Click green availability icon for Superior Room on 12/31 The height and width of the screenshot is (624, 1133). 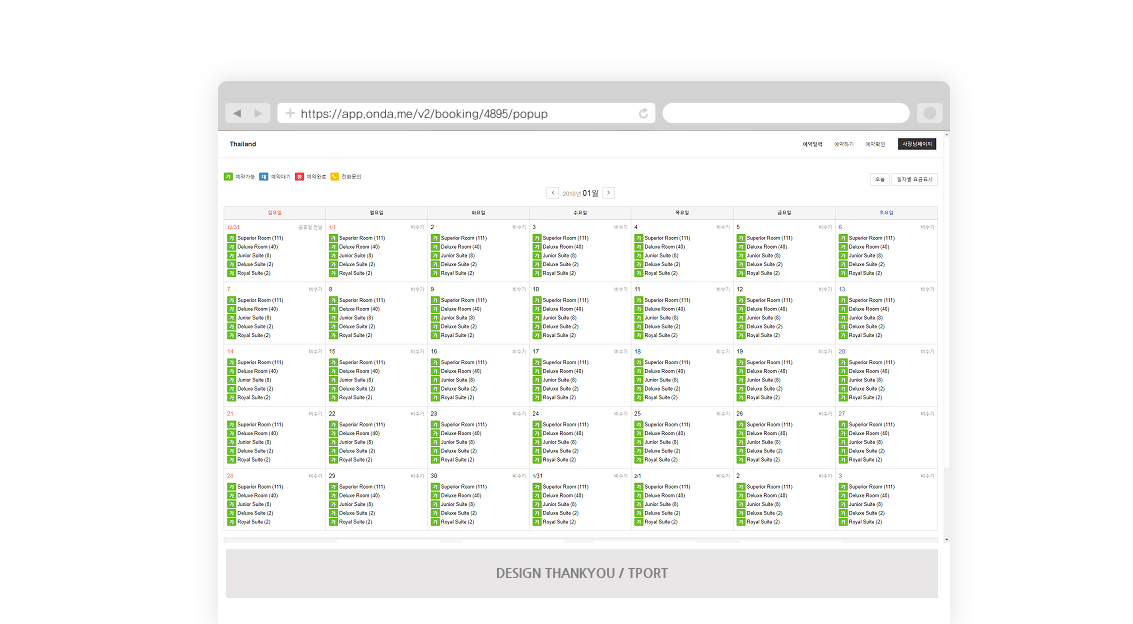click(231, 238)
